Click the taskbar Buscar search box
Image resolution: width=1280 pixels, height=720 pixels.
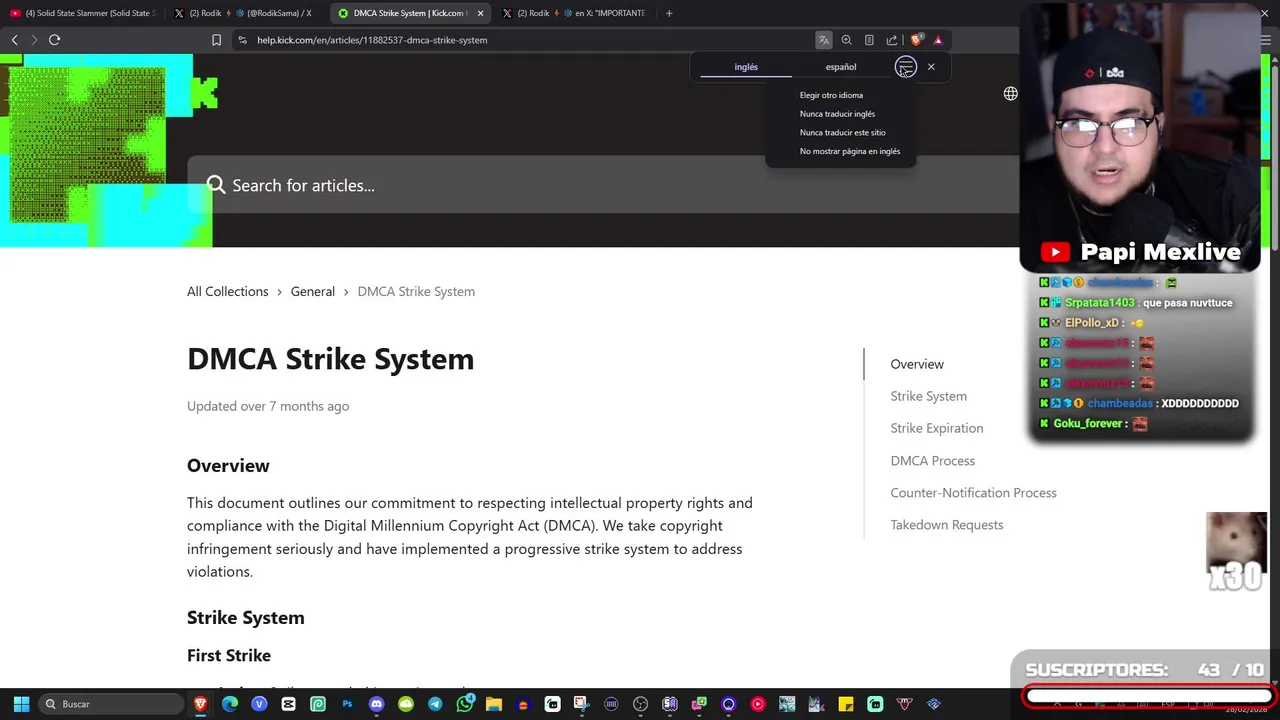[x=112, y=704]
